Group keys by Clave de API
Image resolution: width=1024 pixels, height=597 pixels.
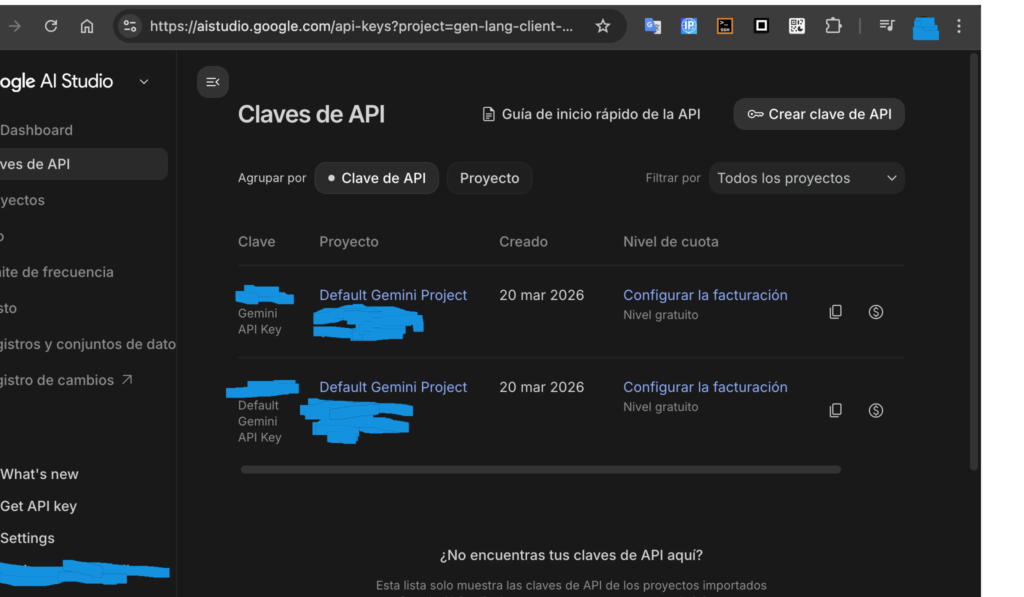[x=376, y=178]
